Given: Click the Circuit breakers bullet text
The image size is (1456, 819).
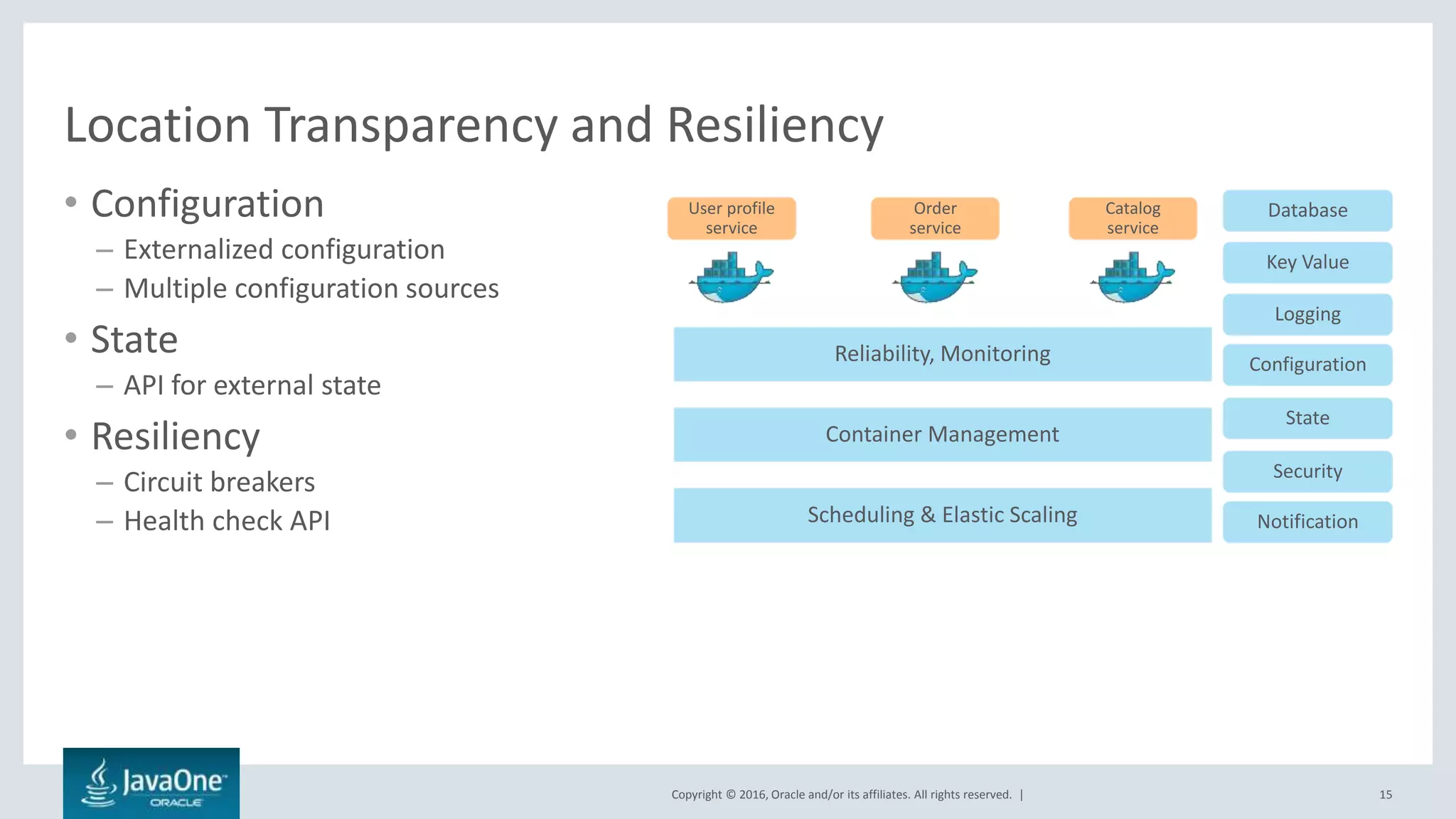Looking at the screenshot, I should (219, 482).
